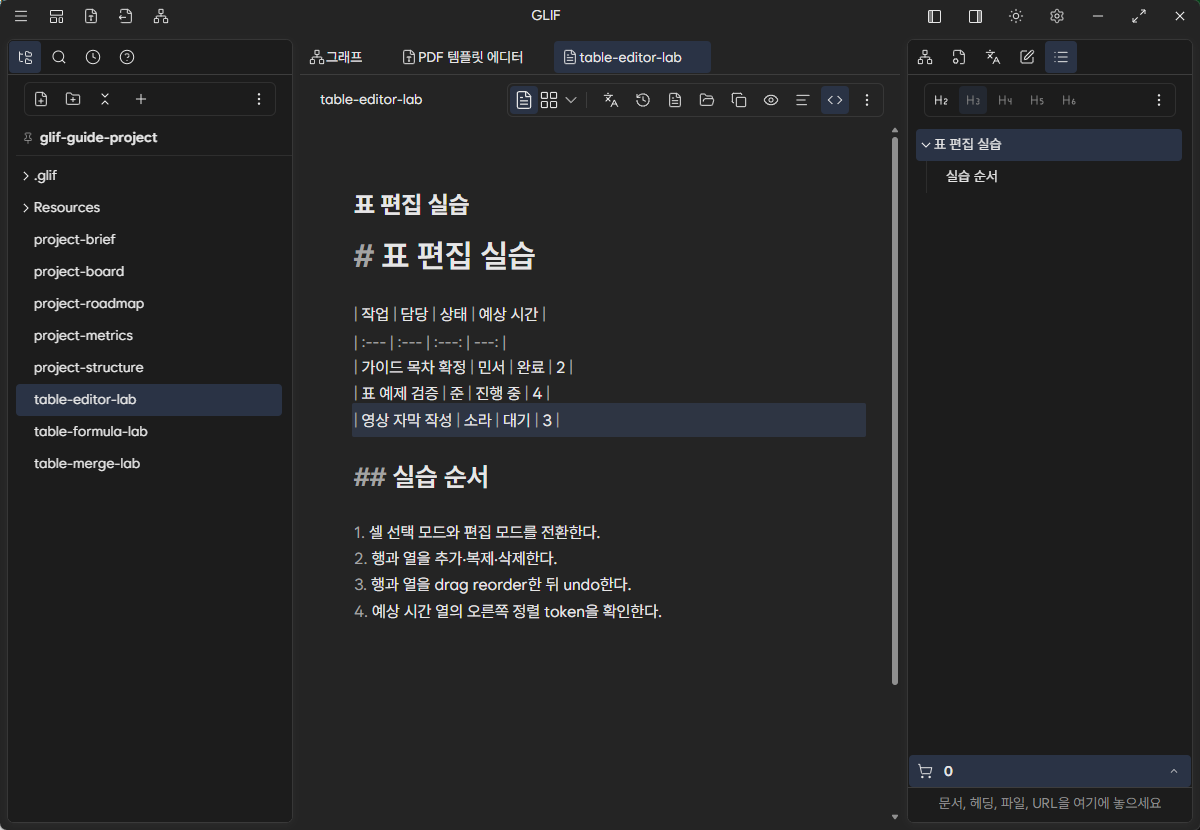
Task: Switch to single document view mode
Action: point(524,100)
